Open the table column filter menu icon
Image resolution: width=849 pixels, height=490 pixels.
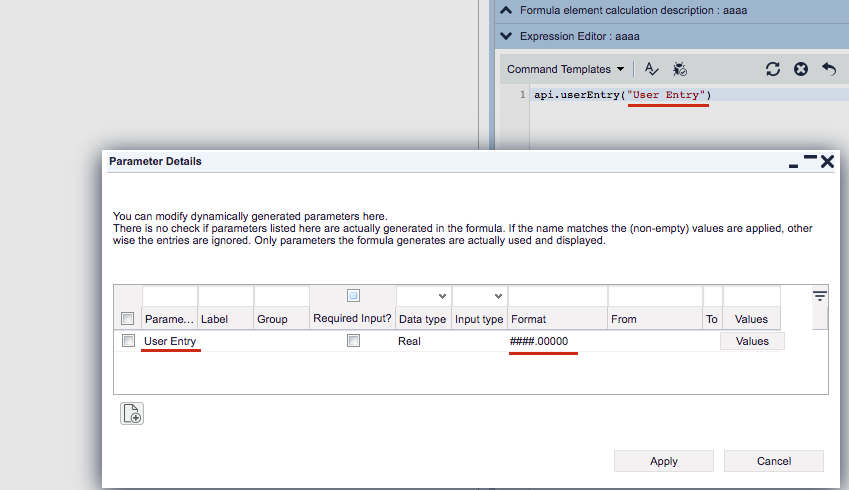click(x=819, y=296)
